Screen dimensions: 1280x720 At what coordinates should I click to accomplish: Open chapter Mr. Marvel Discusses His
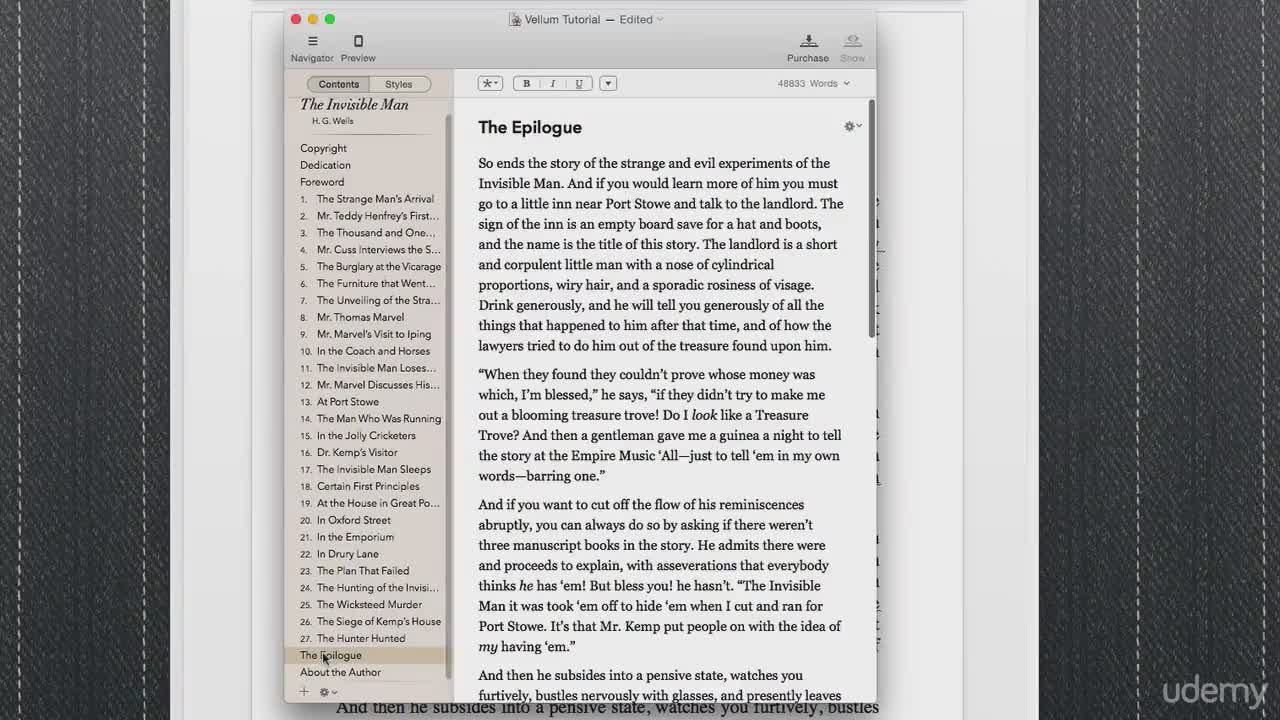378,385
